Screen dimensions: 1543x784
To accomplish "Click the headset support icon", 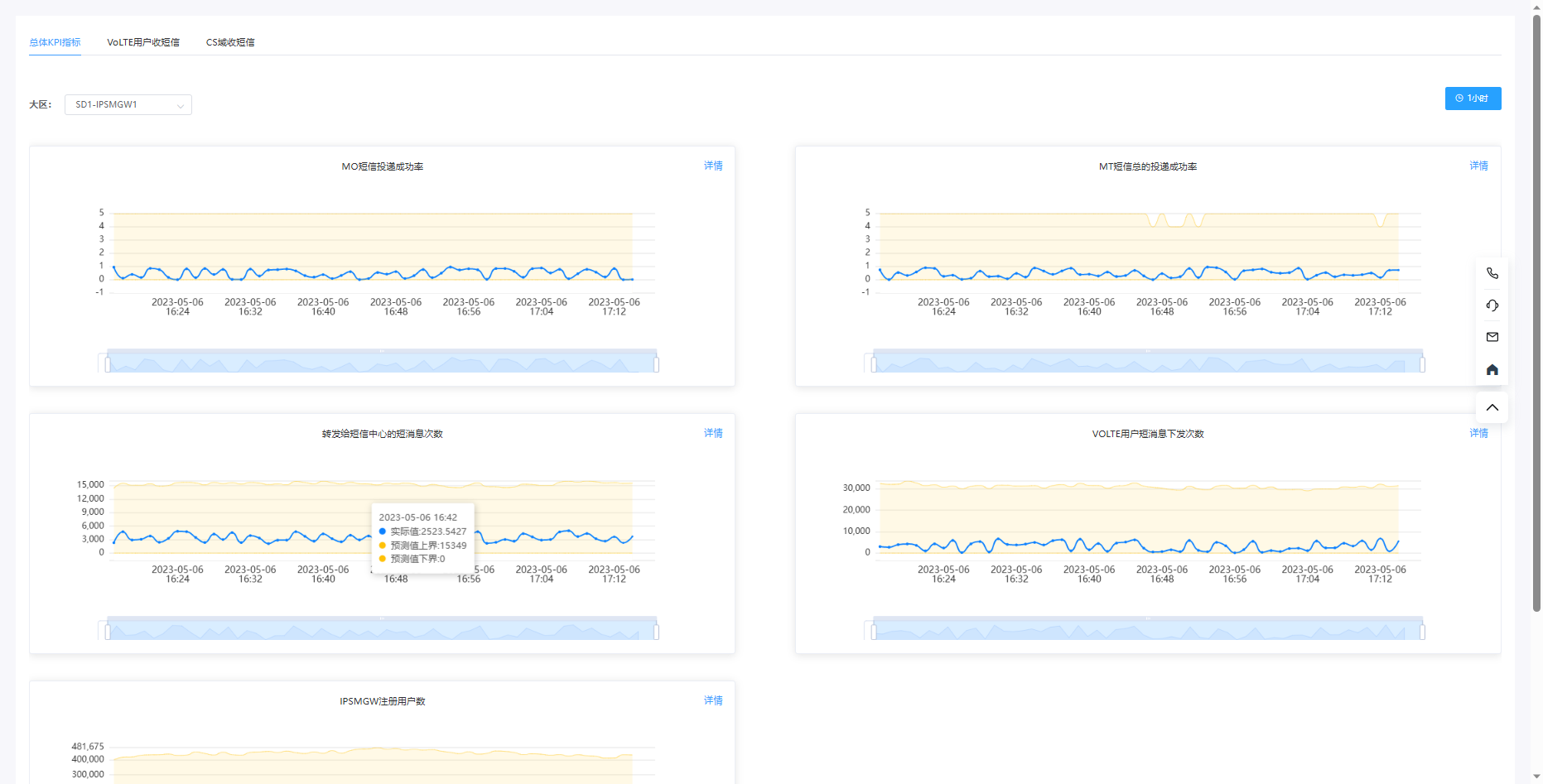I will point(1492,305).
